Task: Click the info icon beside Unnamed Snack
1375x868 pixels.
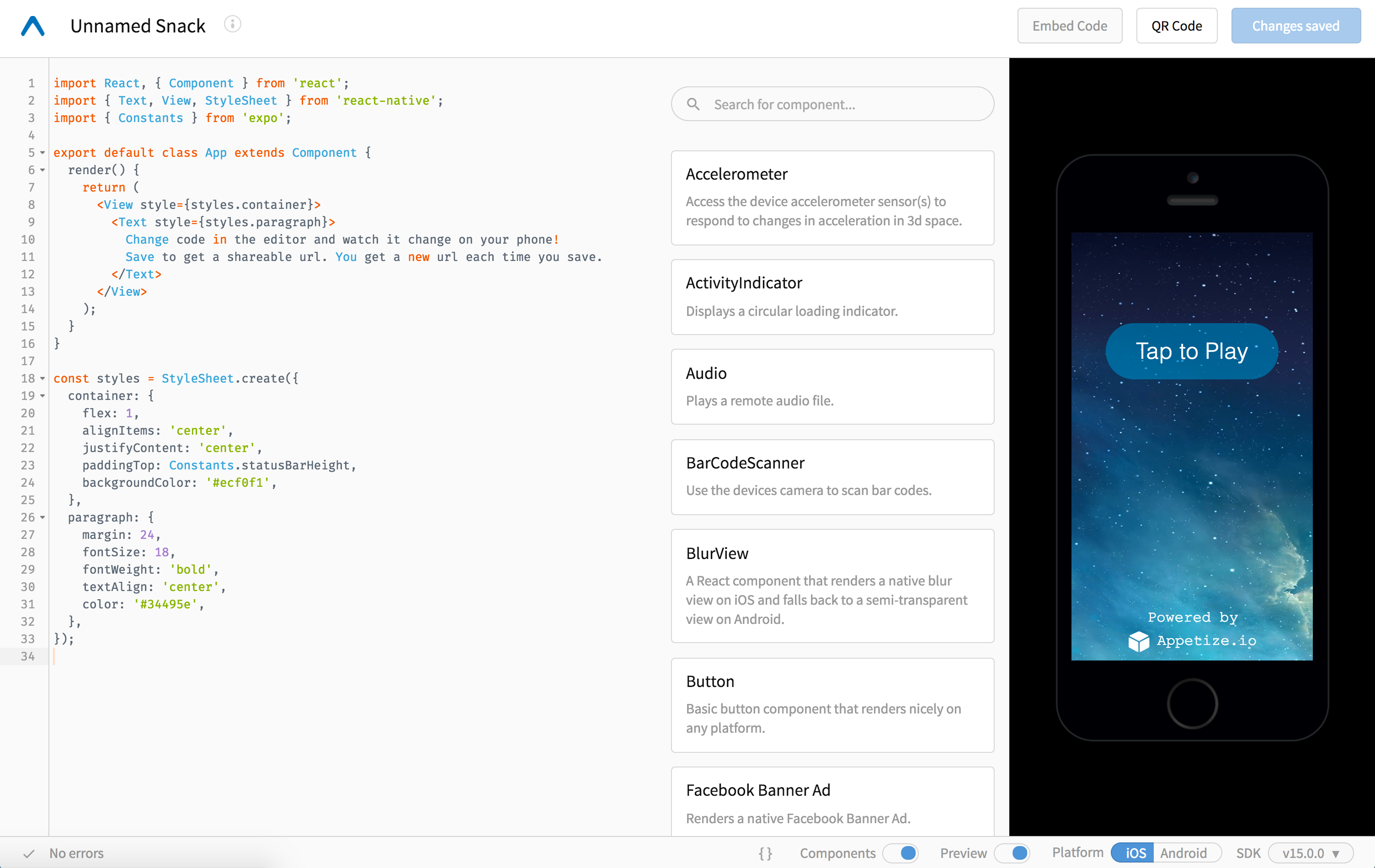Action: 232,25
